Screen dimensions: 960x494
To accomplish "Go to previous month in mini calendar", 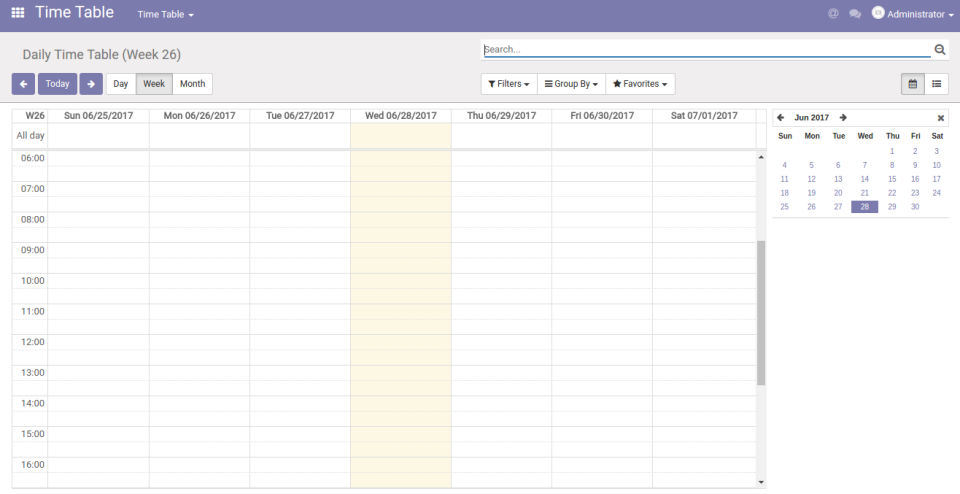I will click(781, 118).
